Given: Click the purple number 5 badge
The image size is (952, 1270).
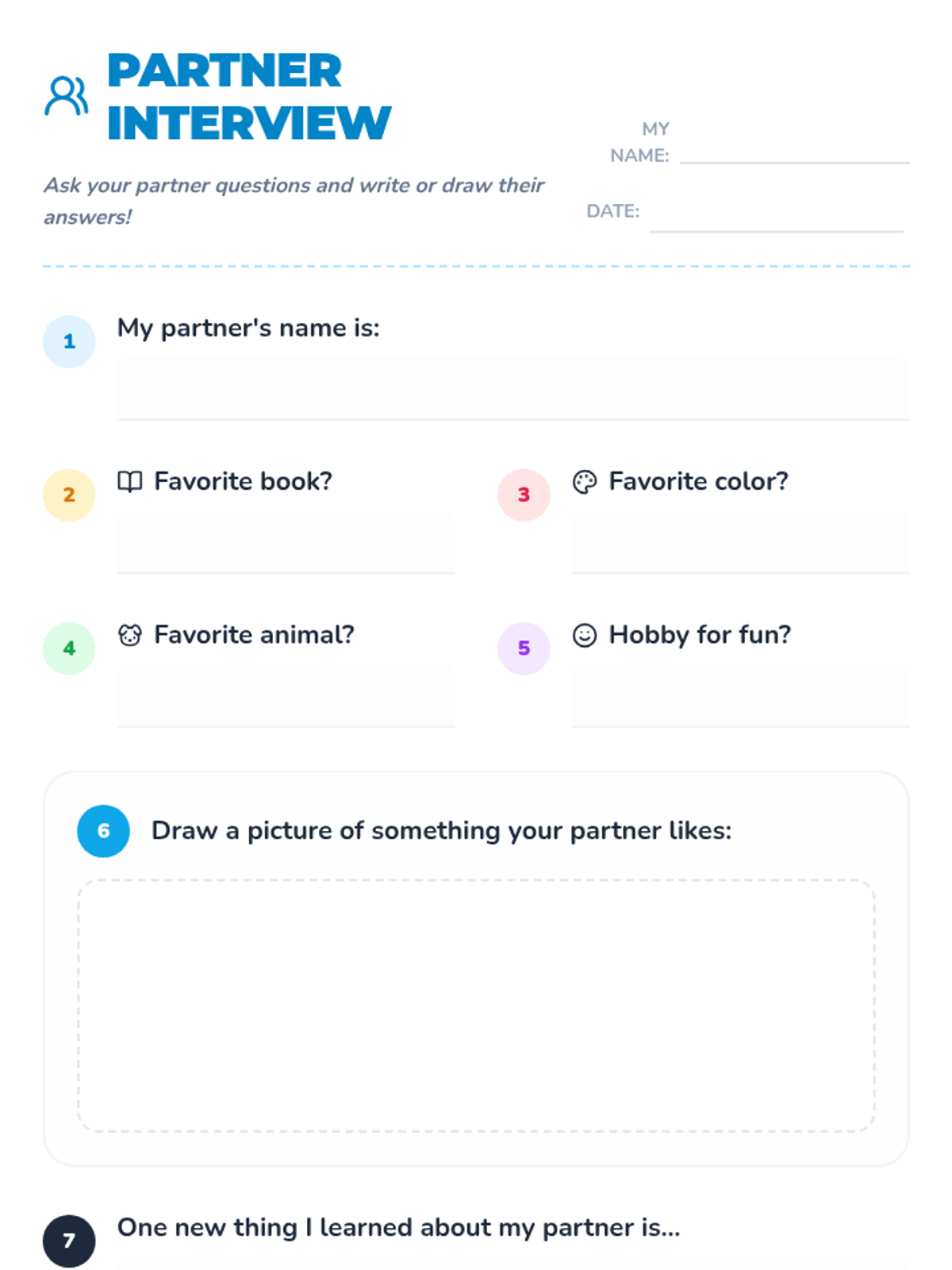Looking at the screenshot, I should tap(524, 648).
